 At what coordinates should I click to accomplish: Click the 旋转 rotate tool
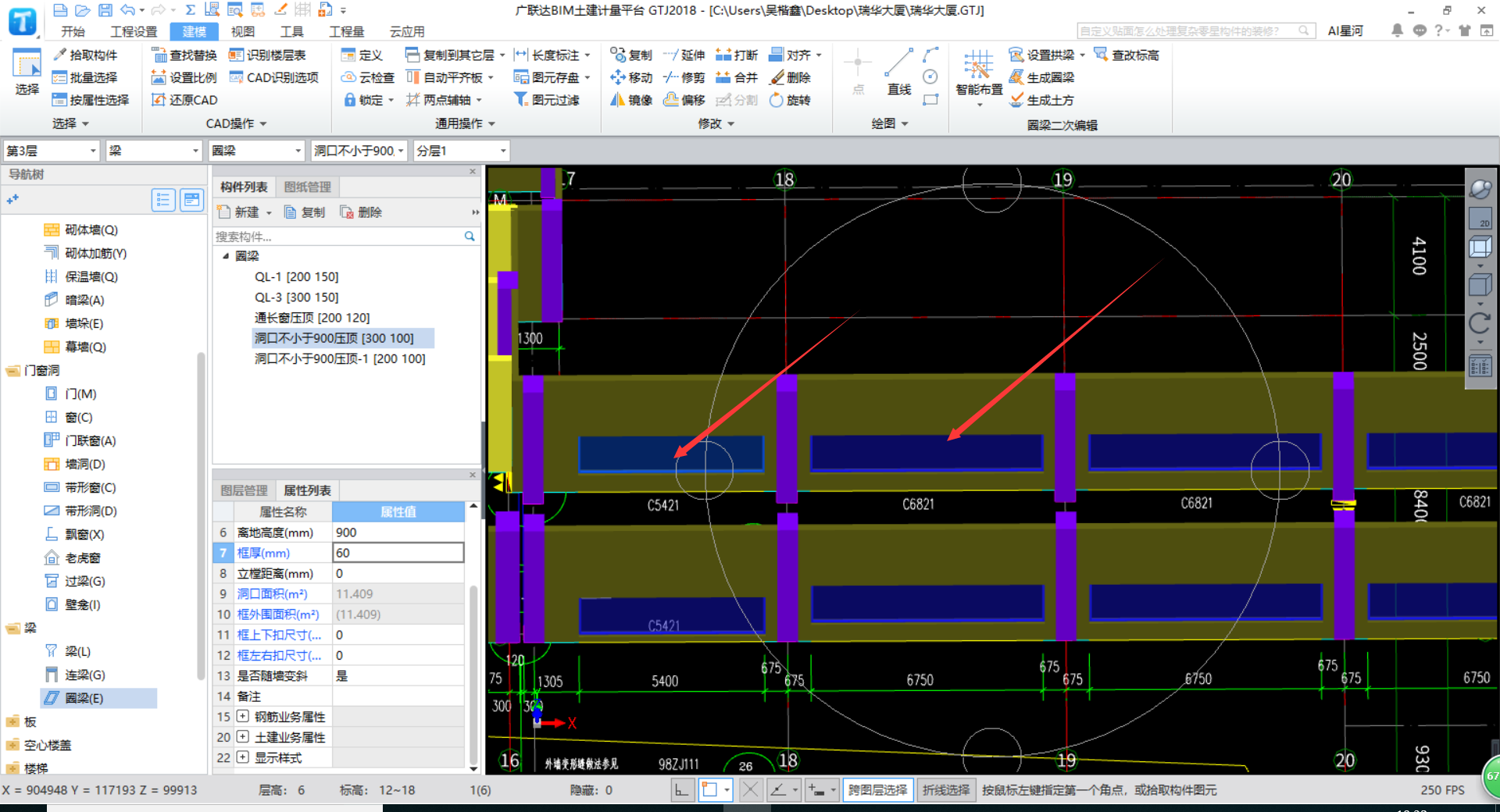(790, 100)
